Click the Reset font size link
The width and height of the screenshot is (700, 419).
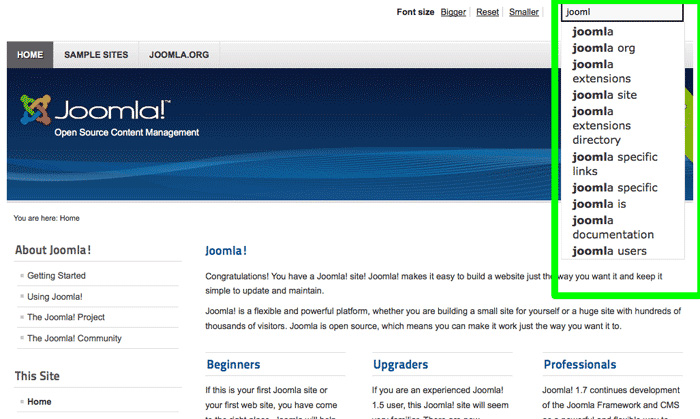488,12
